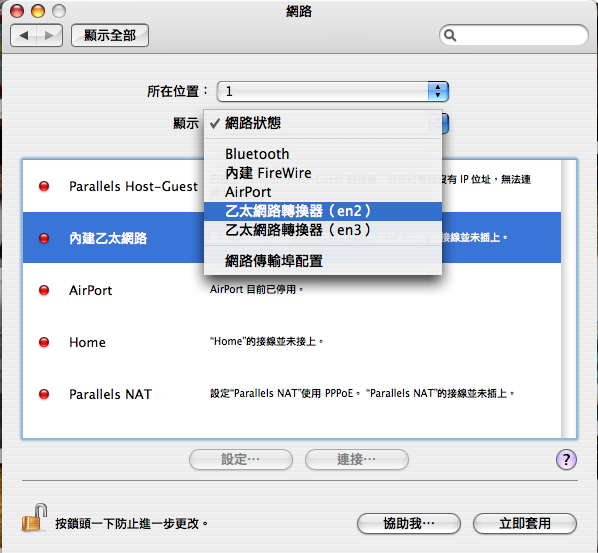
Task: Click the 立即套用 button
Action: [x=525, y=523]
